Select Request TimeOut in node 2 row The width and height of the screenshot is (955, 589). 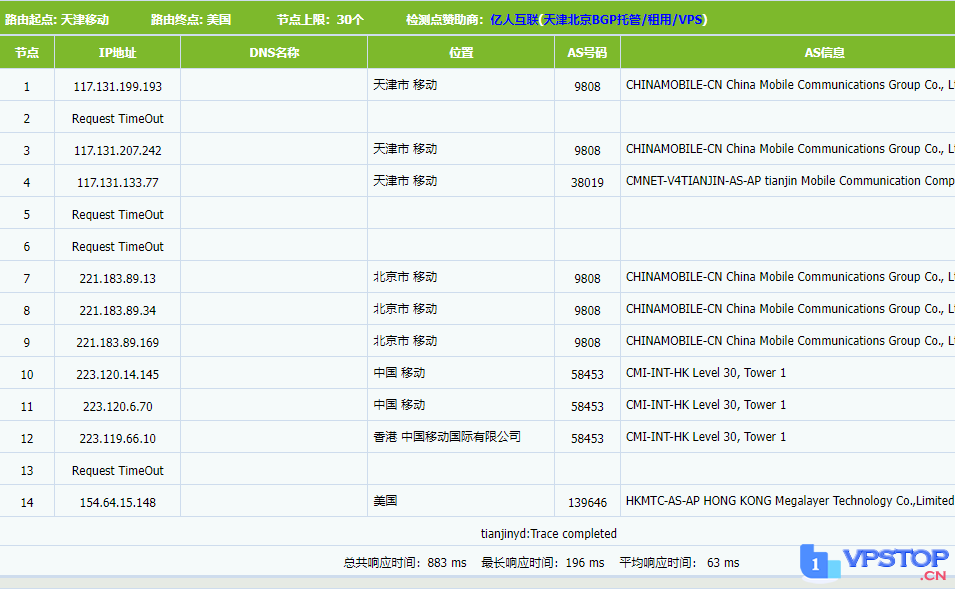tap(118, 119)
